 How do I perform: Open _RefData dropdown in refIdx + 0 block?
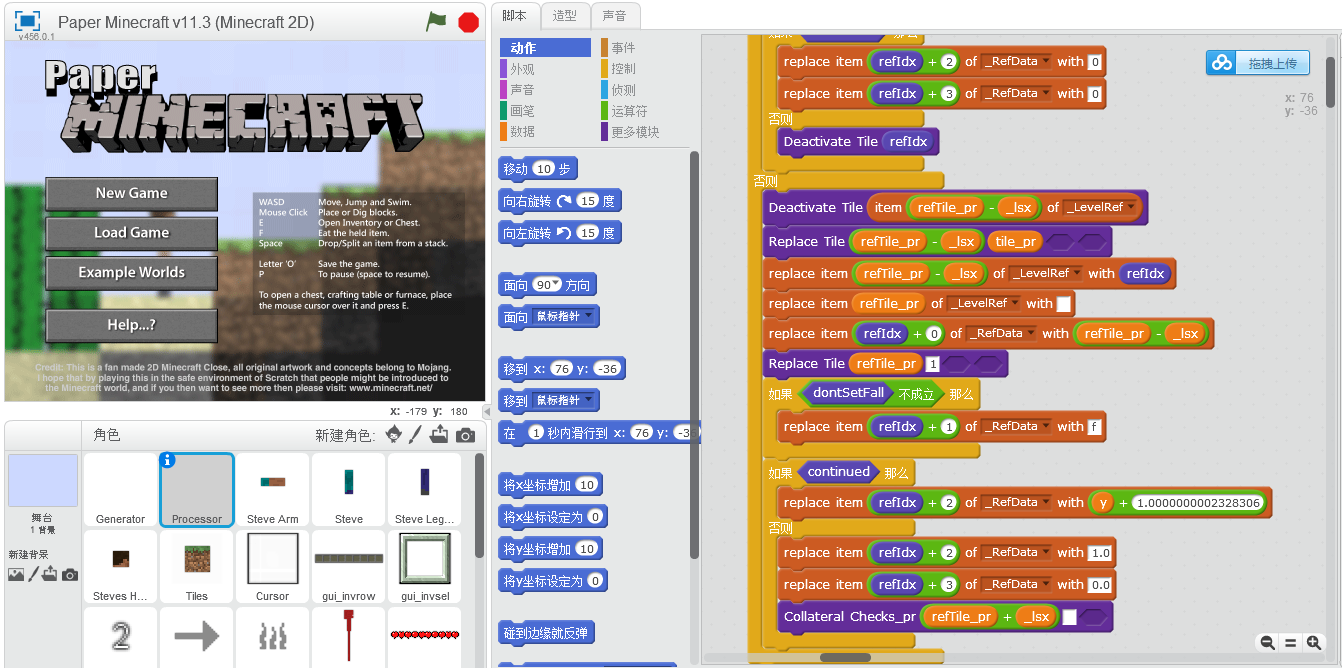click(1030, 333)
